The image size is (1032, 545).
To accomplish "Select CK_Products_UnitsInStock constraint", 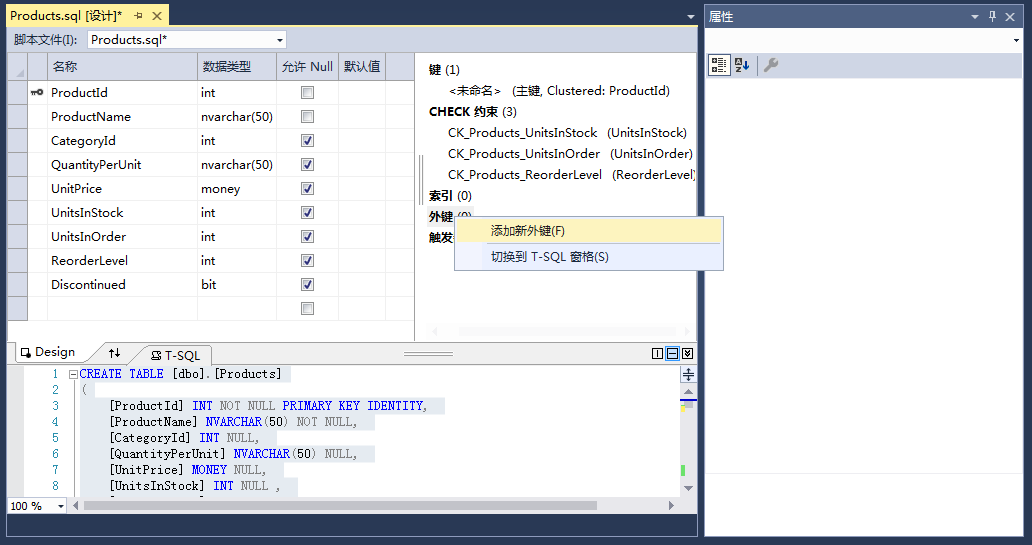I will pyautogui.click(x=567, y=133).
